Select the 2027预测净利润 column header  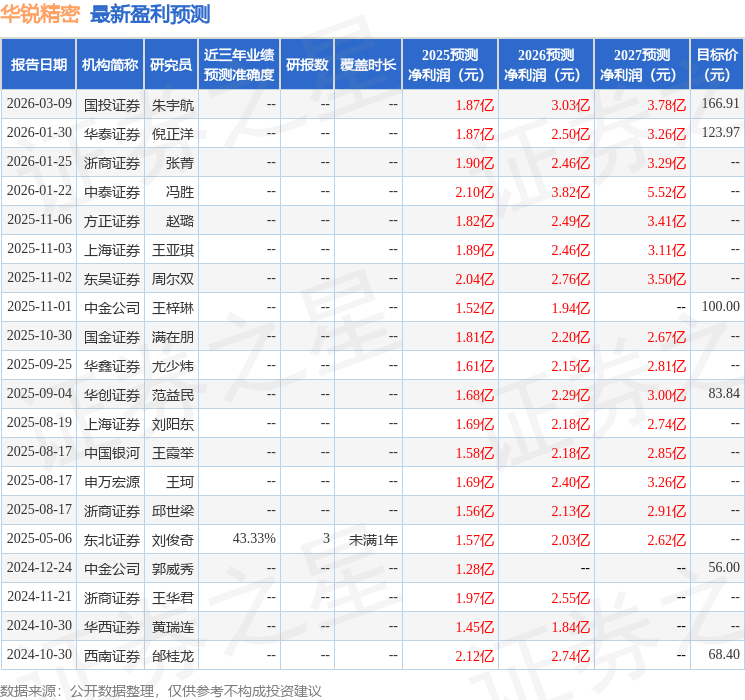pyautogui.click(x=642, y=65)
